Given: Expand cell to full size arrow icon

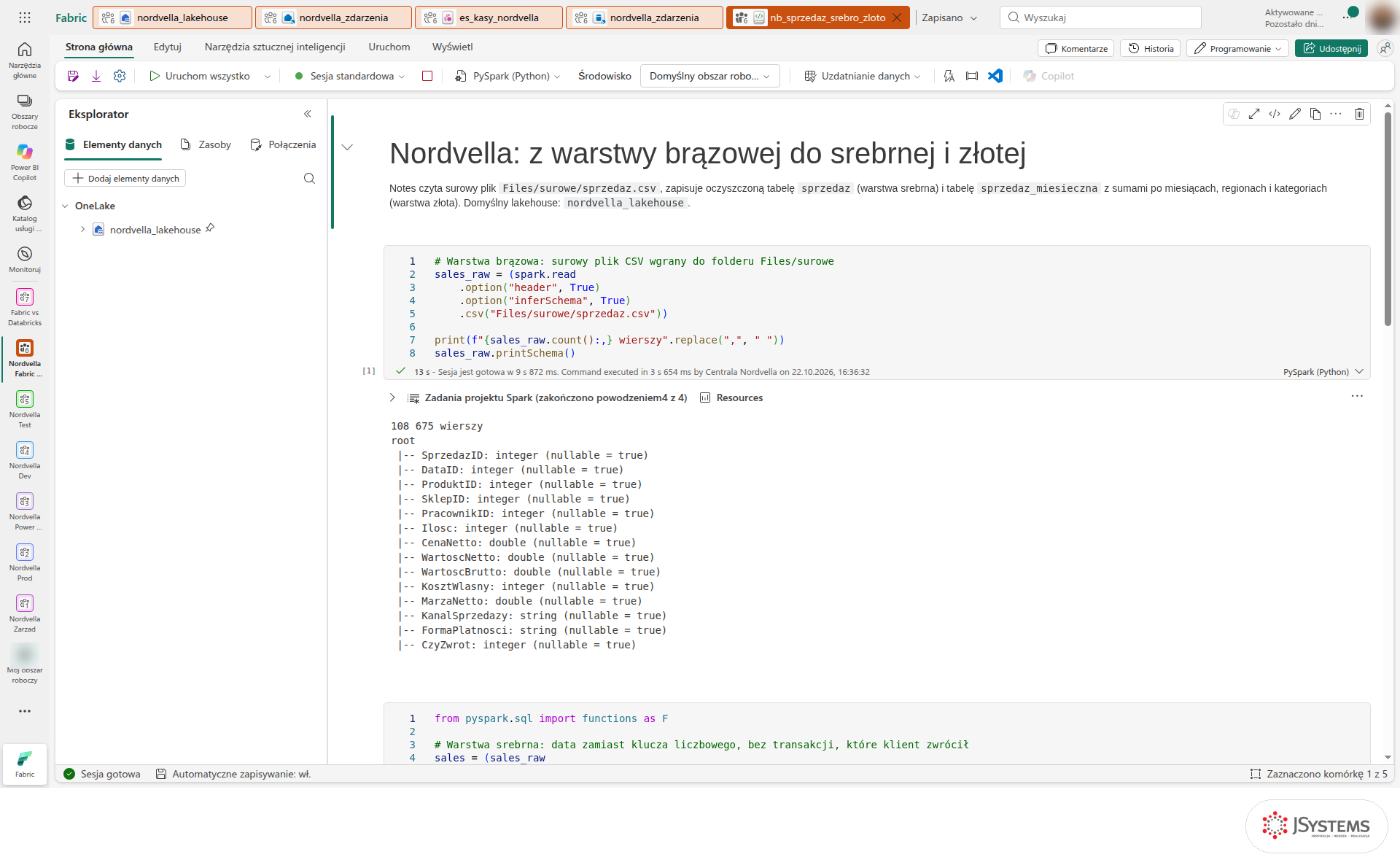Looking at the screenshot, I should click(x=1254, y=114).
